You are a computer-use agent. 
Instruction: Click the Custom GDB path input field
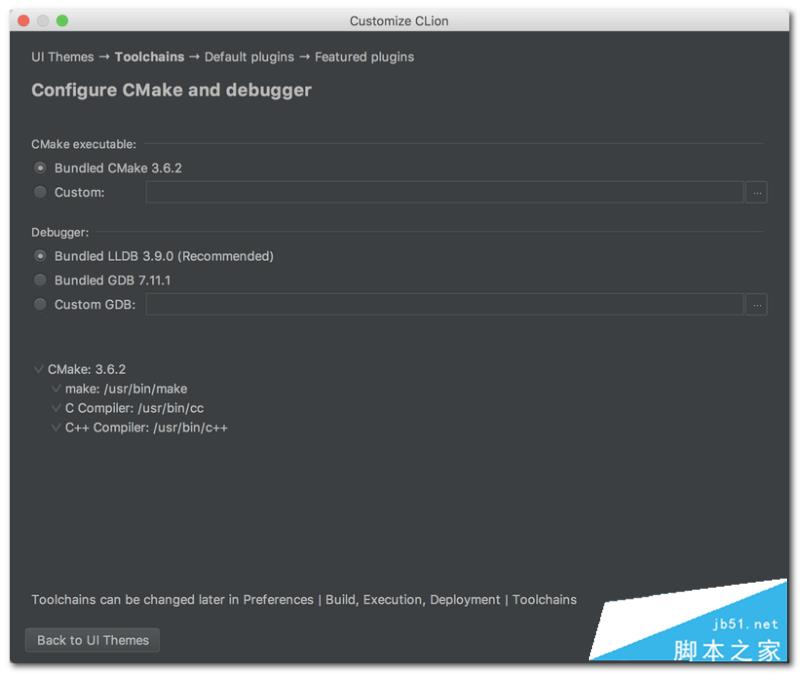tap(444, 305)
